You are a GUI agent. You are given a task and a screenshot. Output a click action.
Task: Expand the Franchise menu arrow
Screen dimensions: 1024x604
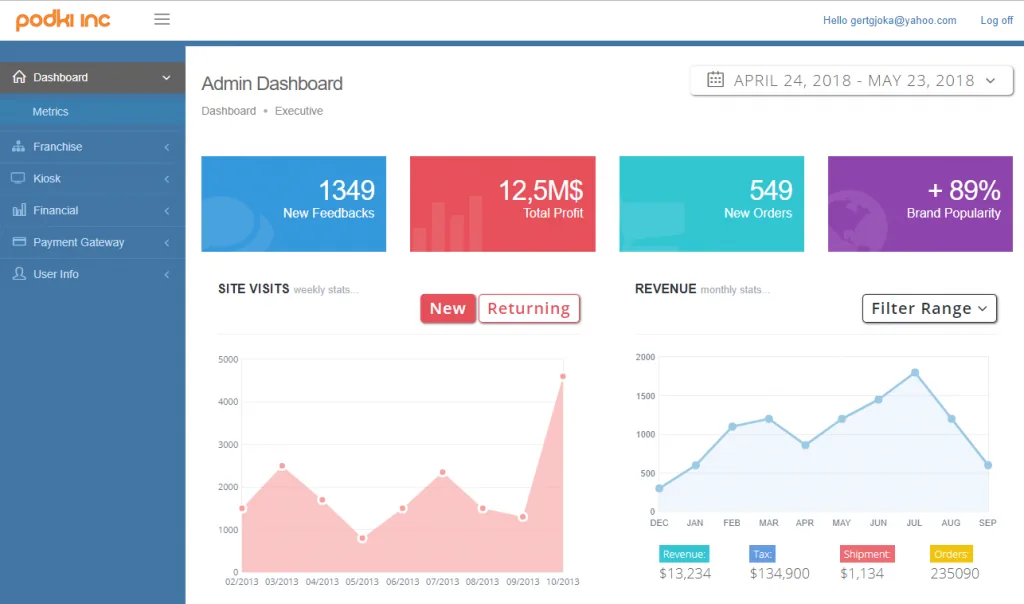click(167, 147)
